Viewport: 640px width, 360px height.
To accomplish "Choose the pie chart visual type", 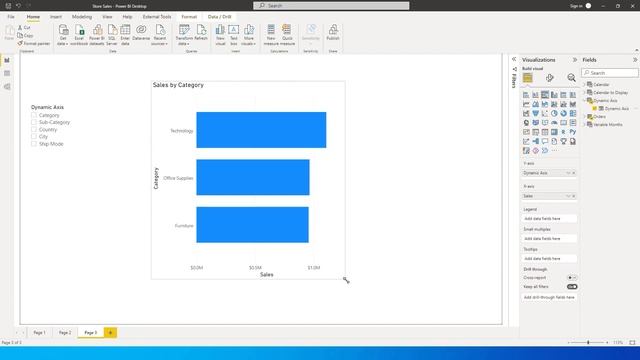I will [x=554, y=113].
